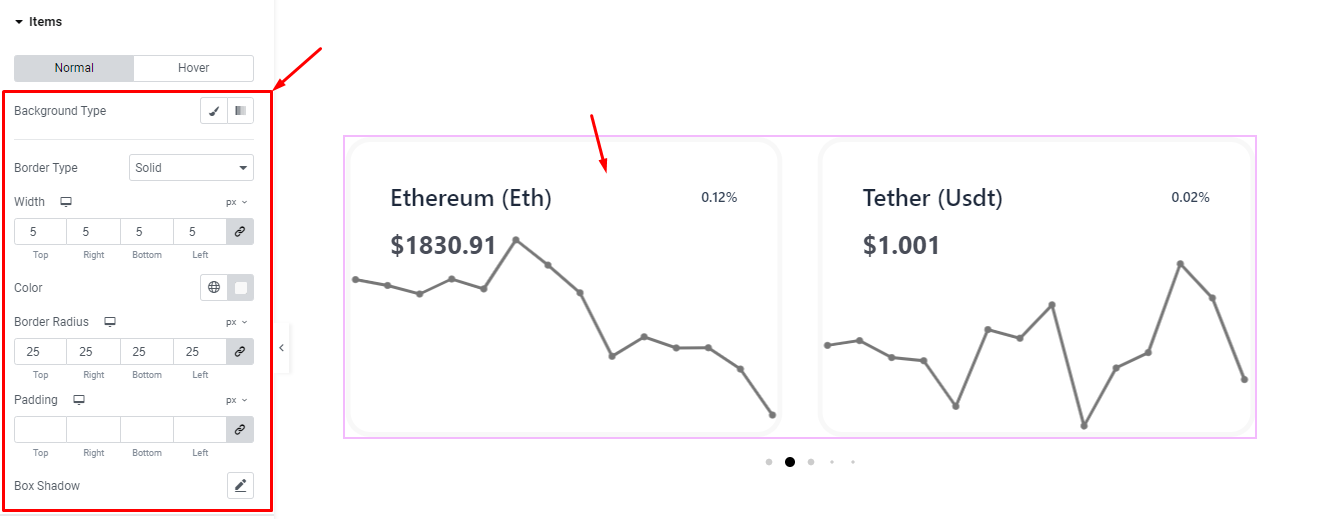Edit Box Shadow pencil icon

tap(240, 486)
